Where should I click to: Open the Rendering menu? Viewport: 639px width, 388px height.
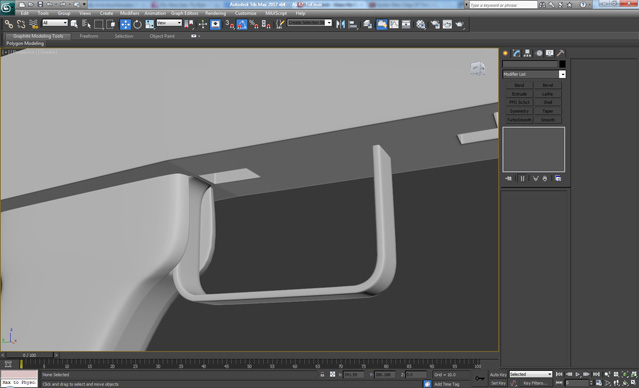(216, 13)
